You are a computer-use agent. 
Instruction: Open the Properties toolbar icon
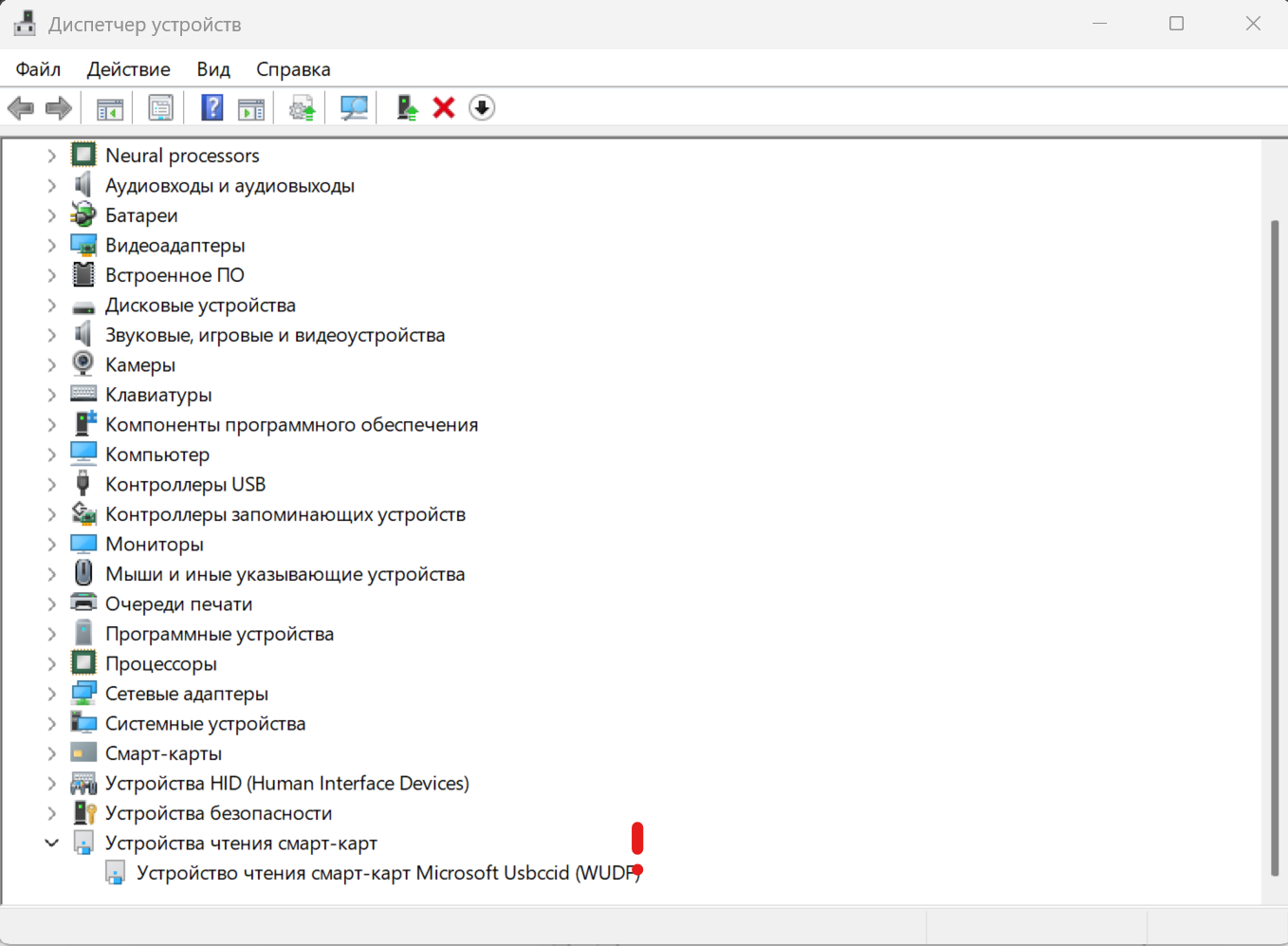point(161,108)
